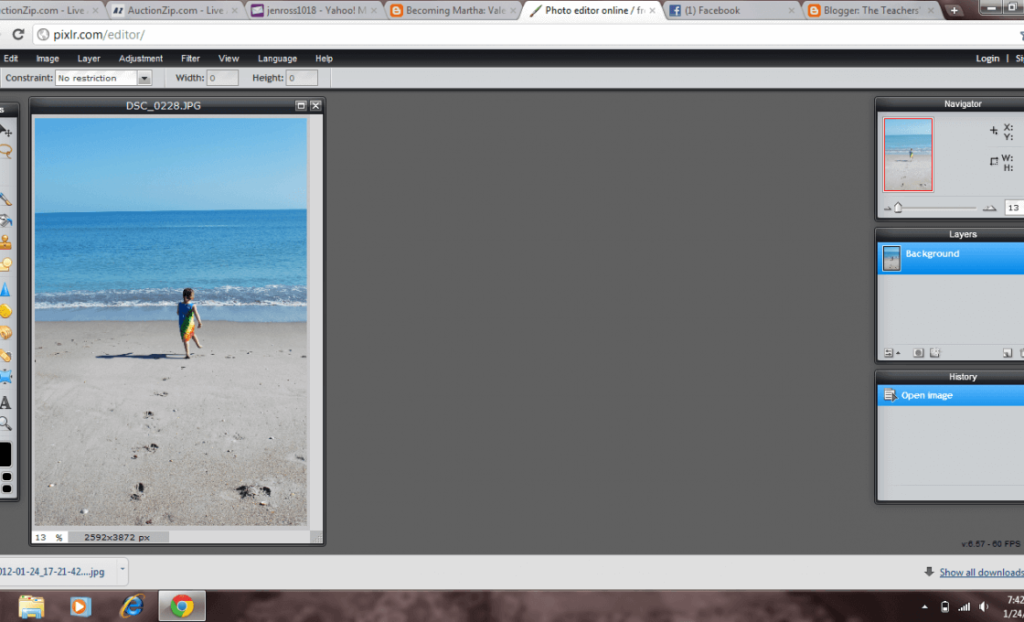
Task: Open the Constraint dropdown
Action: tap(145, 78)
